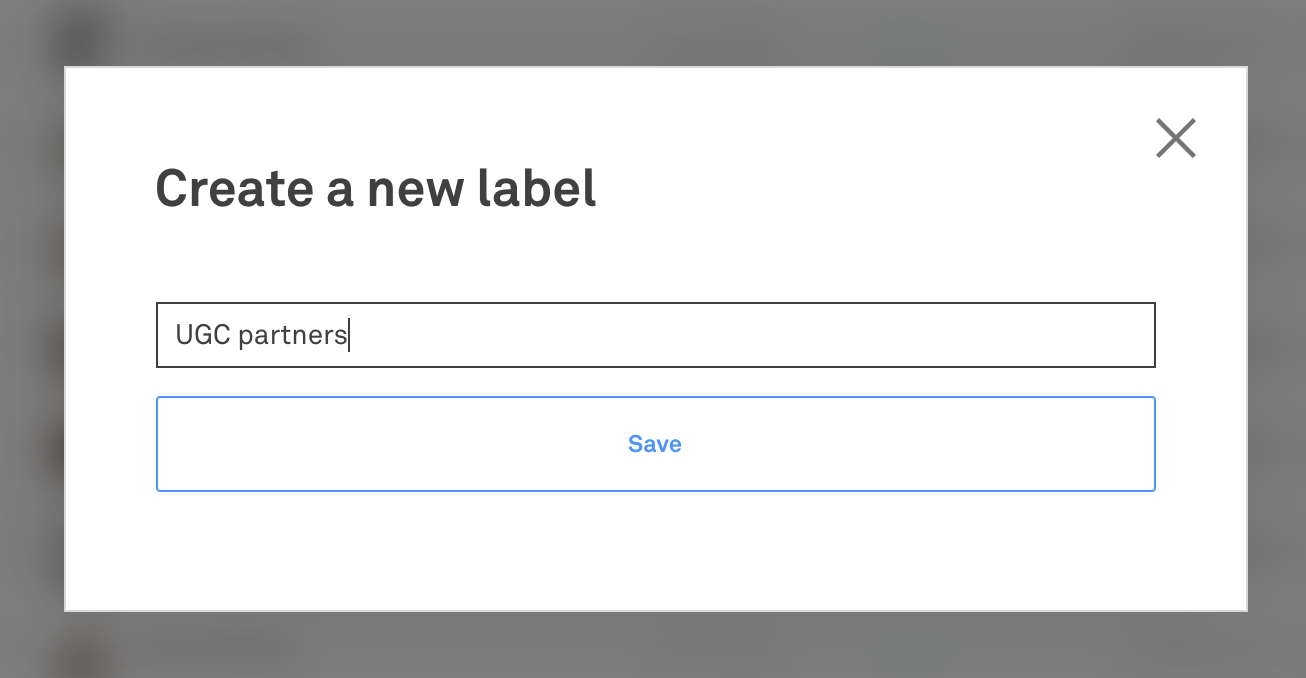This screenshot has width=1306, height=678.
Task: Select the text field containing UGC partners
Action: (x=655, y=334)
